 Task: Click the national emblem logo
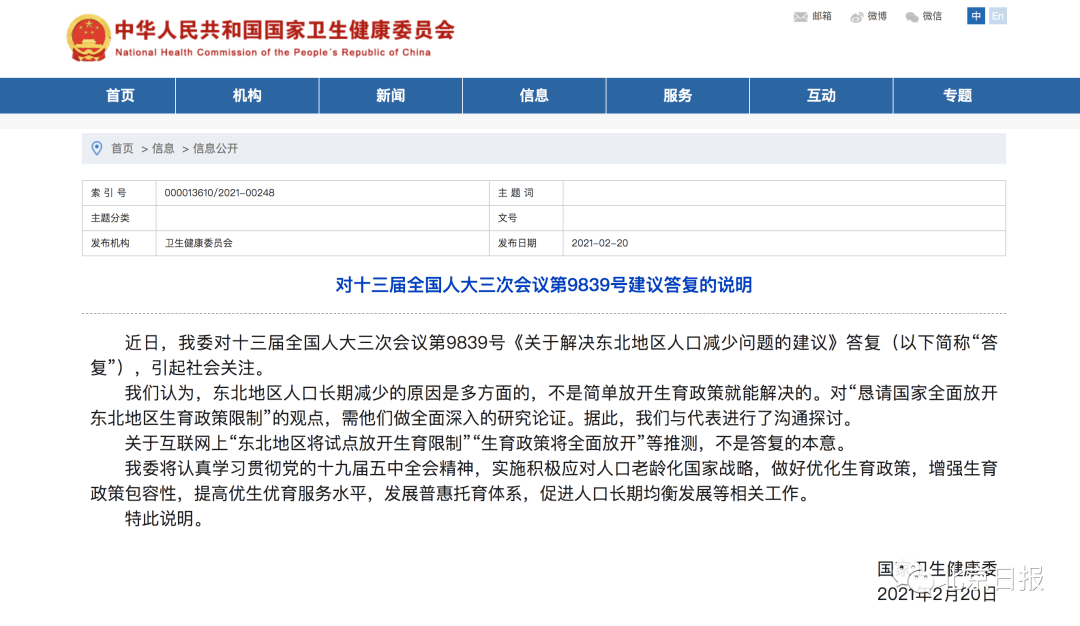(88, 38)
